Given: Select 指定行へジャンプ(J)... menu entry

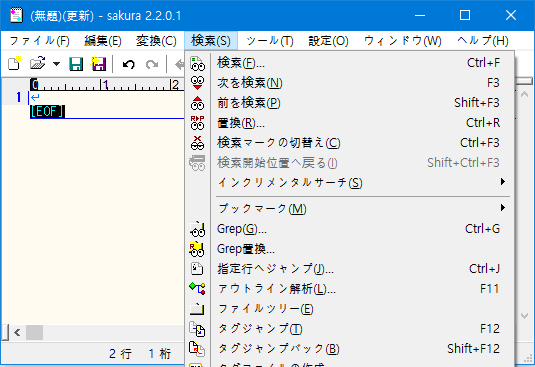Looking at the screenshot, I should (x=349, y=269).
